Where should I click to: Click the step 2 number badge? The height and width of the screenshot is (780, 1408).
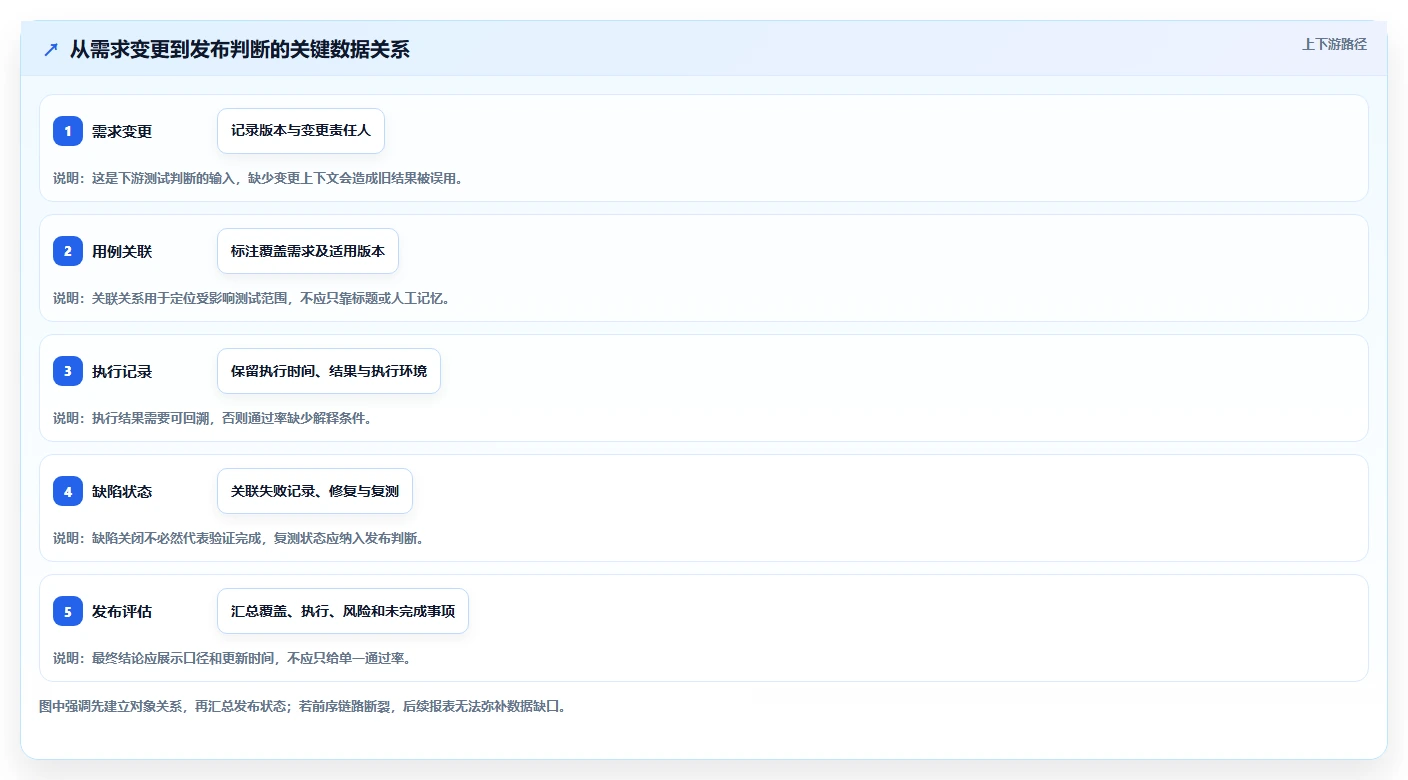coord(68,251)
